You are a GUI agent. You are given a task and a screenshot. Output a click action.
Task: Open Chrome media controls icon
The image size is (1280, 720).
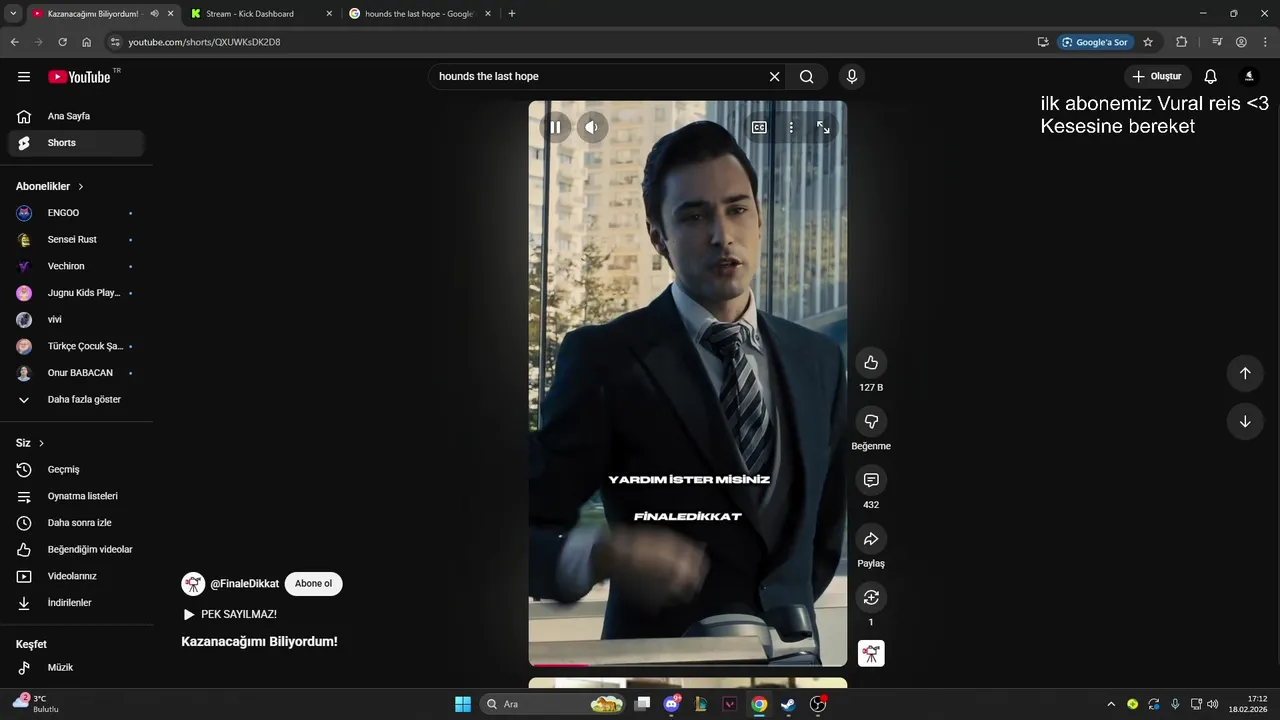(1217, 42)
